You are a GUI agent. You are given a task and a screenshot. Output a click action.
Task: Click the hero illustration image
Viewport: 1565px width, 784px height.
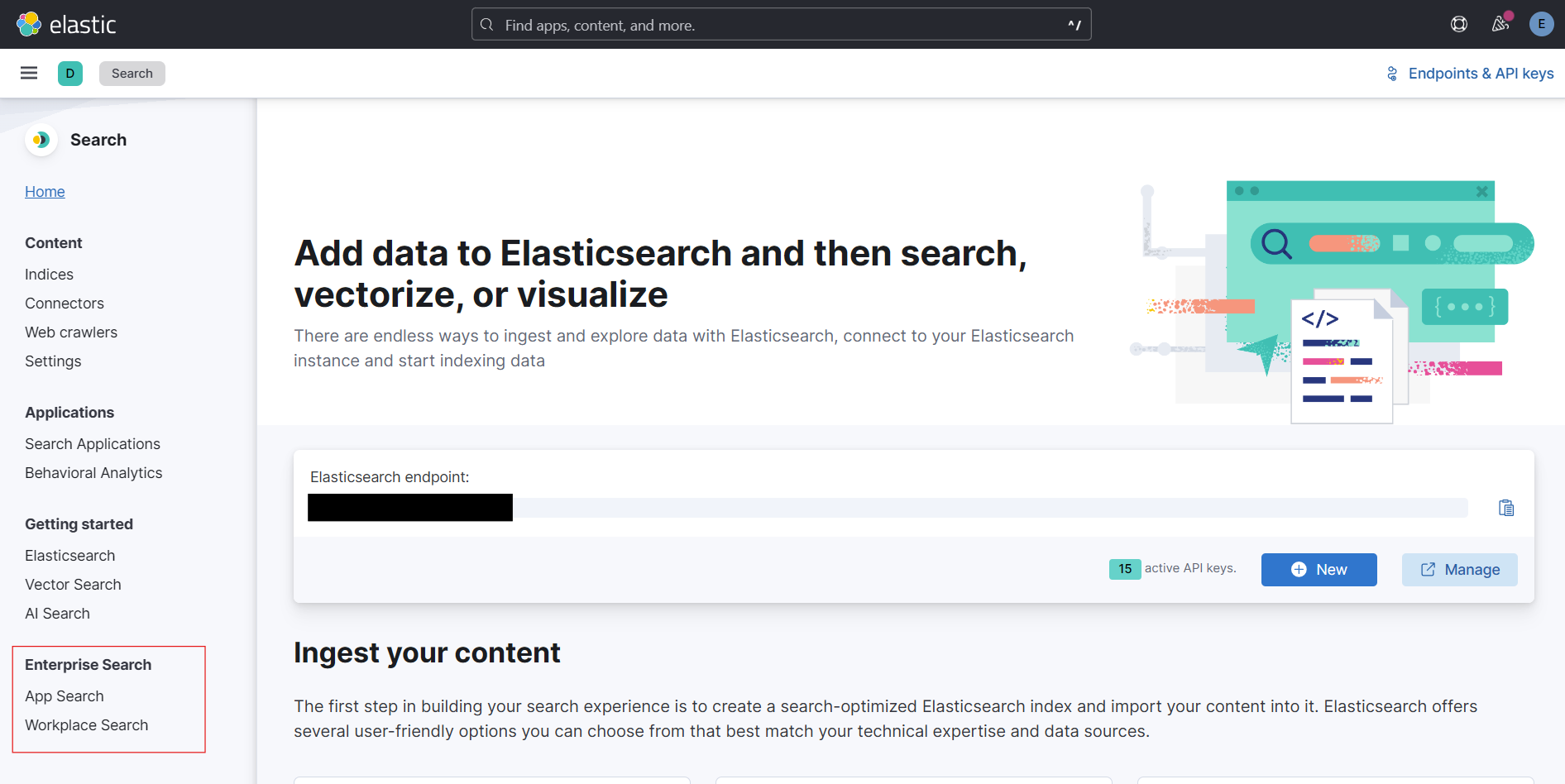(1332, 302)
